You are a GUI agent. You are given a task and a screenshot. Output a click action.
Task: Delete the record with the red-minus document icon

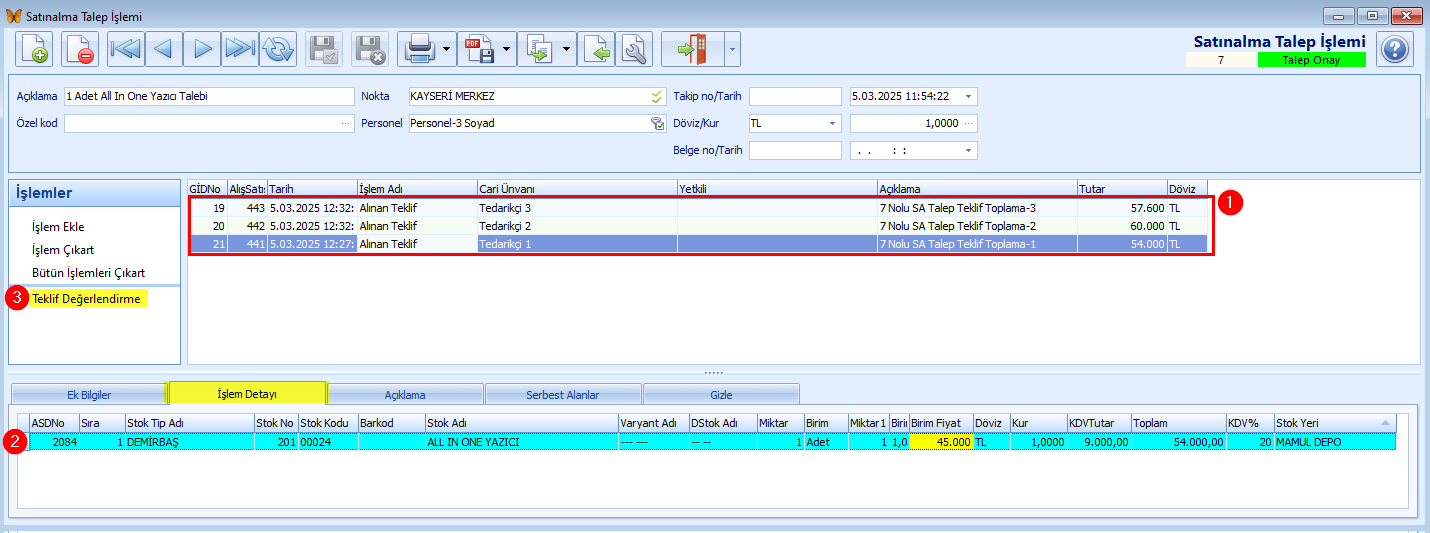80,48
